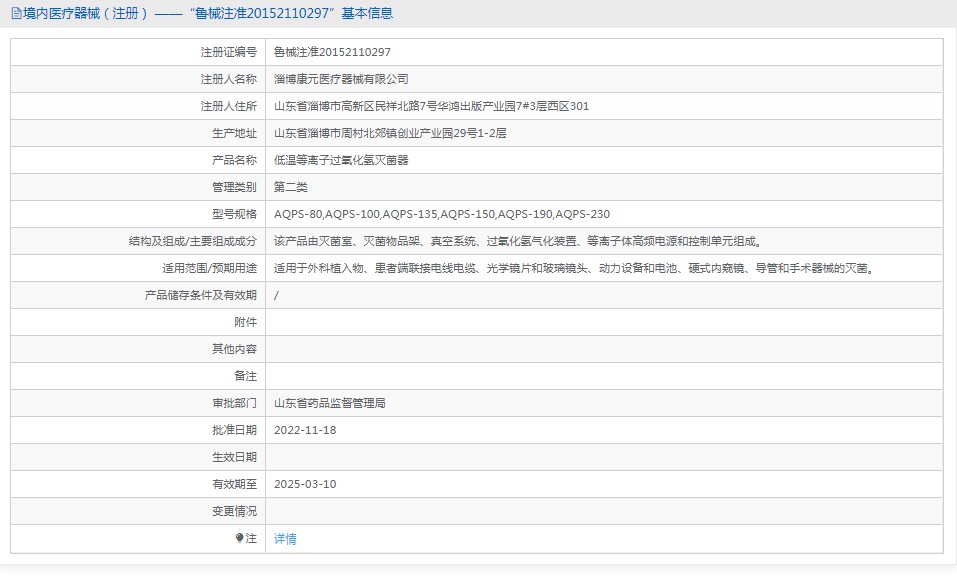Click registrant name 淄博康元医疗器械有限公司
Viewport: 957px width, 576px height.
(341, 79)
